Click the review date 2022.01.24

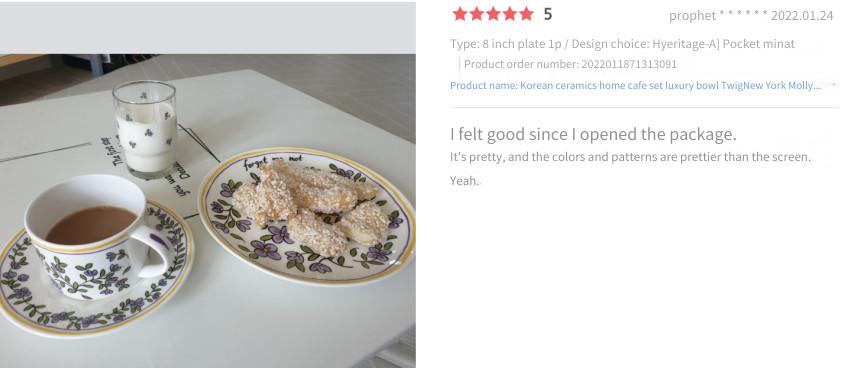[x=802, y=16]
